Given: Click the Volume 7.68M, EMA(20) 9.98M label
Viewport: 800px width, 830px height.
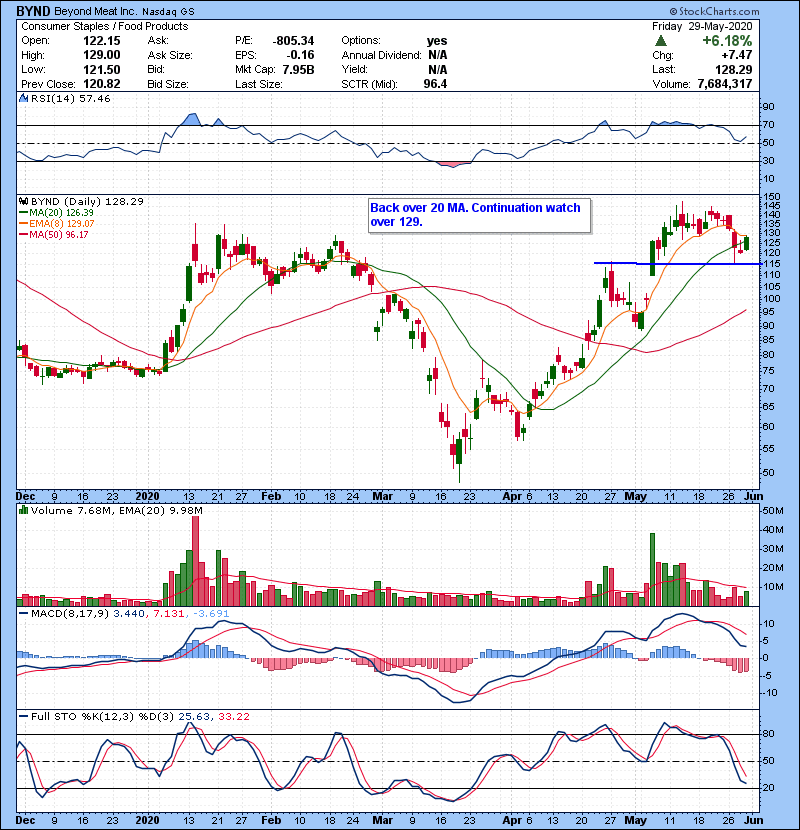Looking at the screenshot, I should [116, 510].
